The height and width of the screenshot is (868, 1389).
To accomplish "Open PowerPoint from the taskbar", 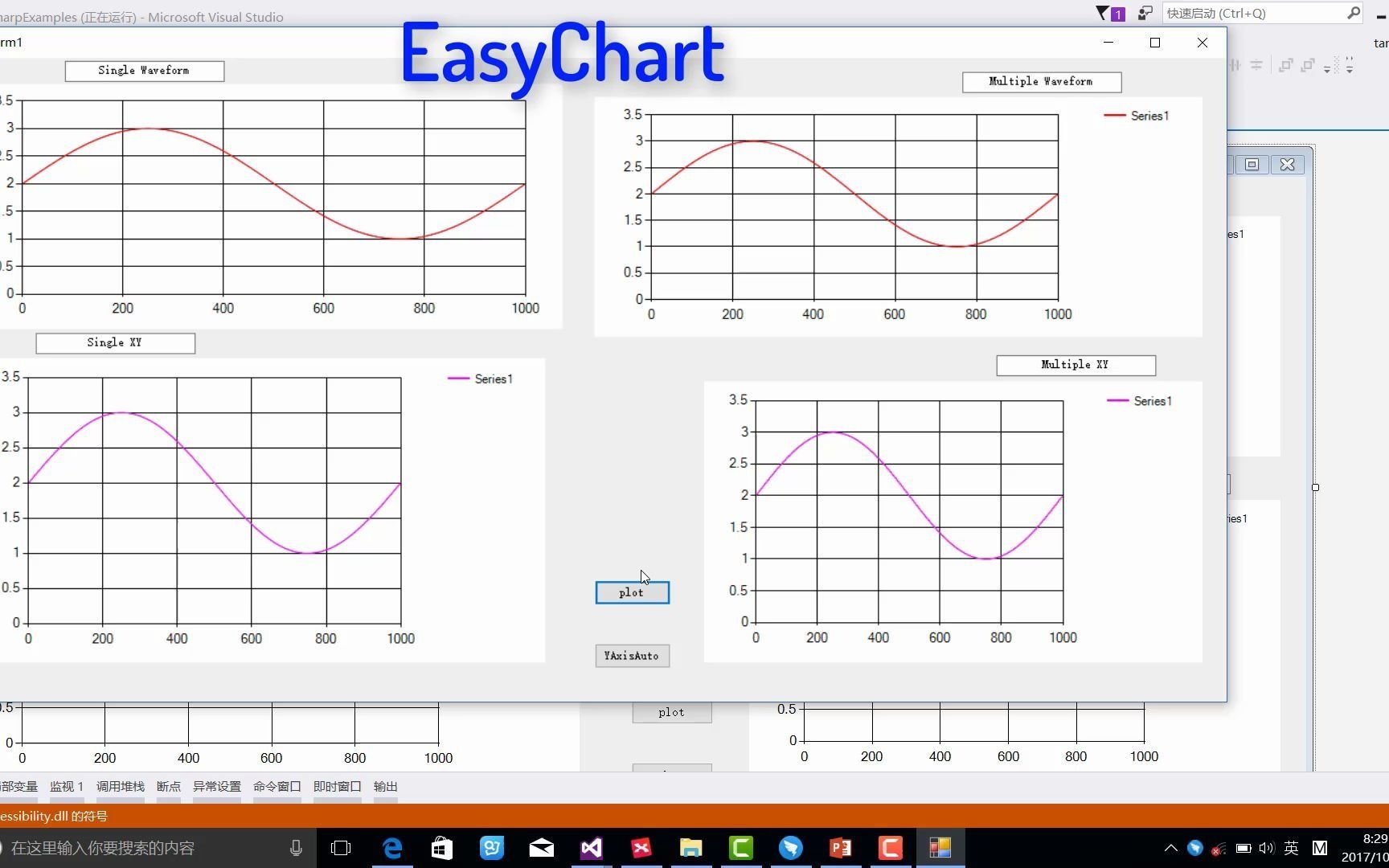I will point(841,848).
